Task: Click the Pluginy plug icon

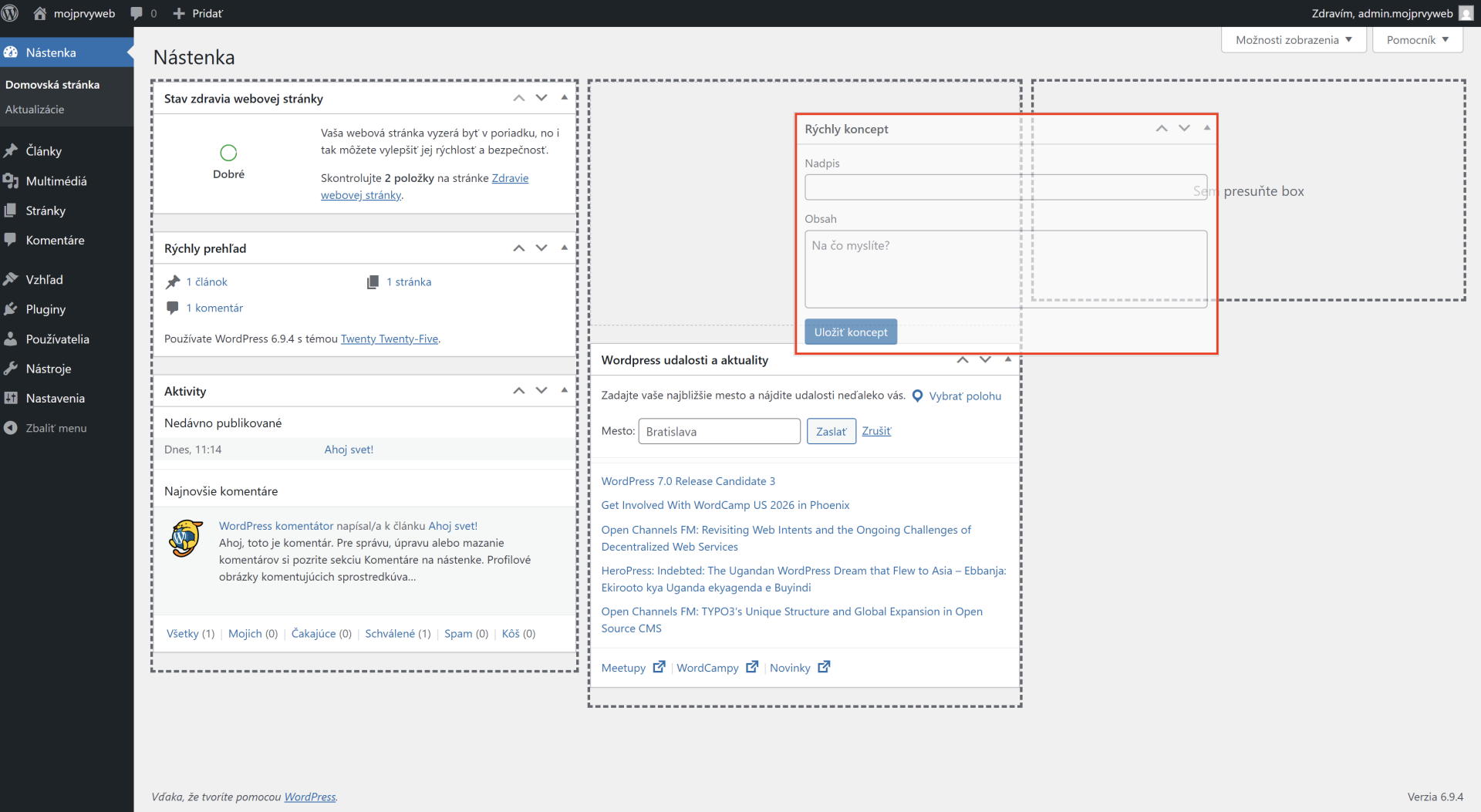Action: click(11, 309)
